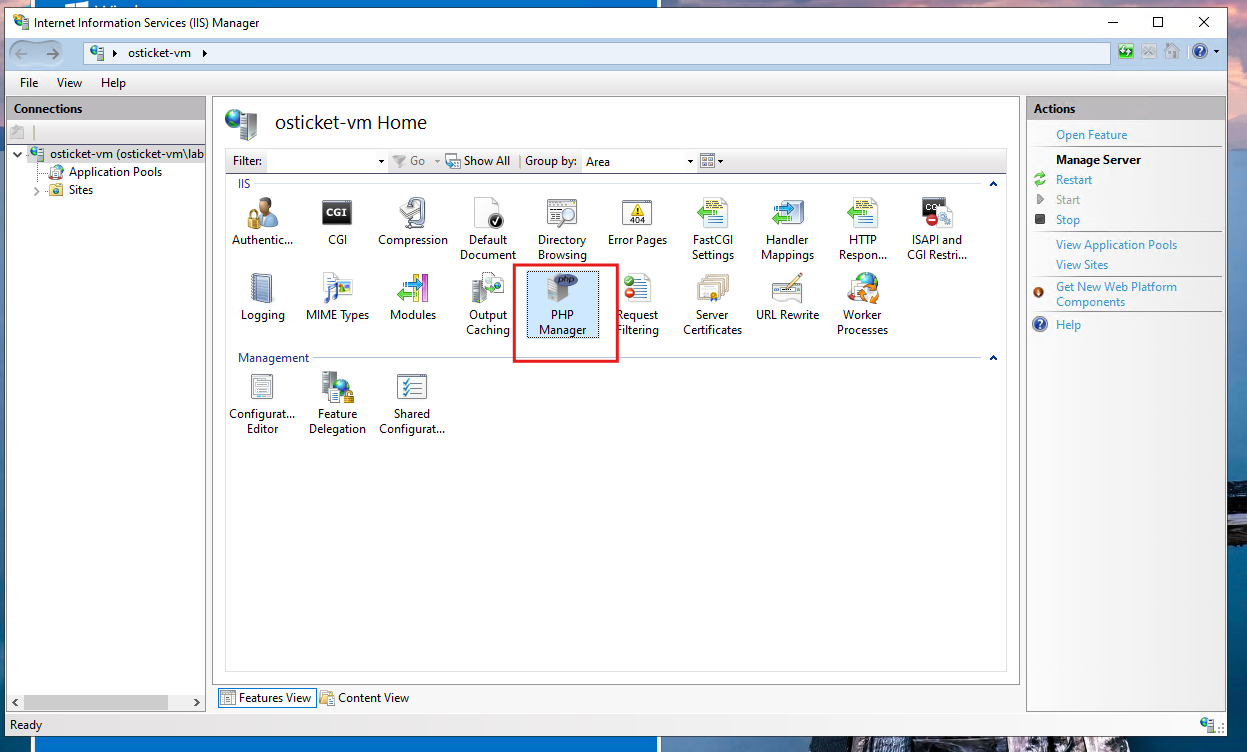Open the Filter dropdown arrow

[381, 161]
